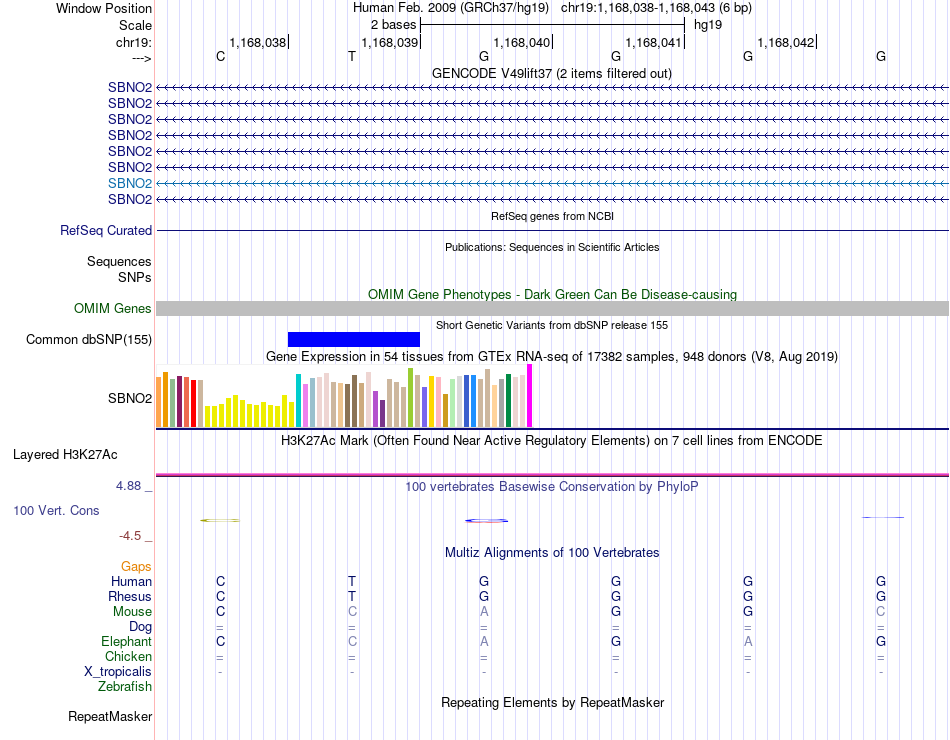
Task: Click the H3K27Ac Mark ENCODE track title
Action: (552, 441)
